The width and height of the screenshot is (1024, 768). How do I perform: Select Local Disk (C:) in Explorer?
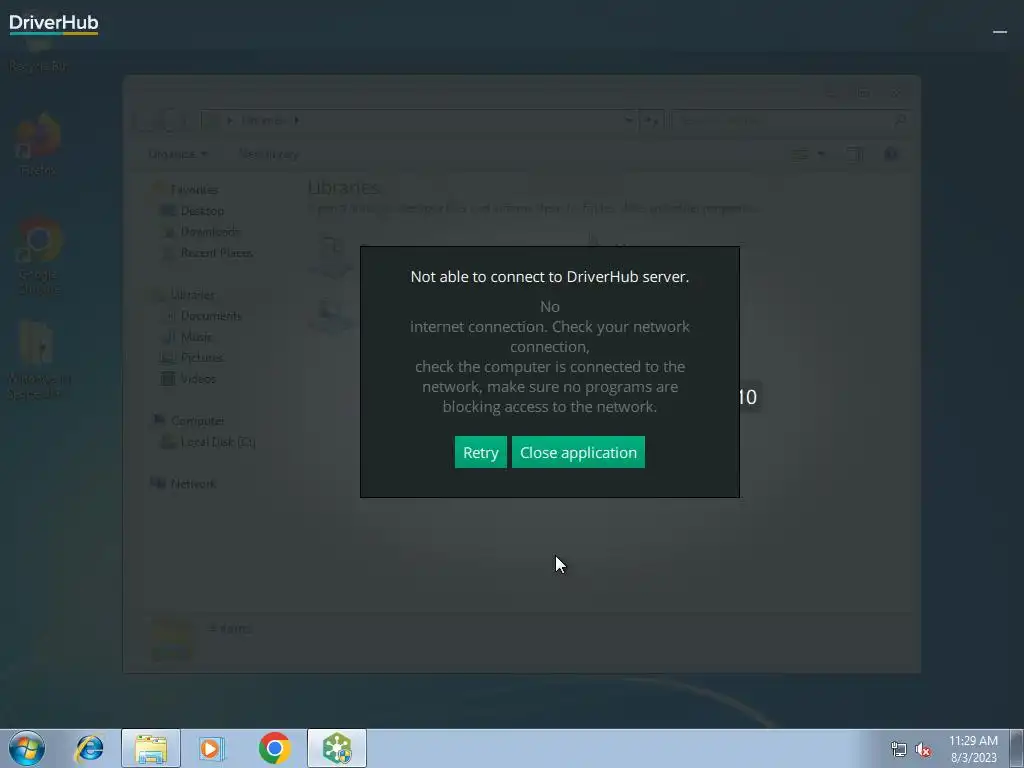[208, 441]
